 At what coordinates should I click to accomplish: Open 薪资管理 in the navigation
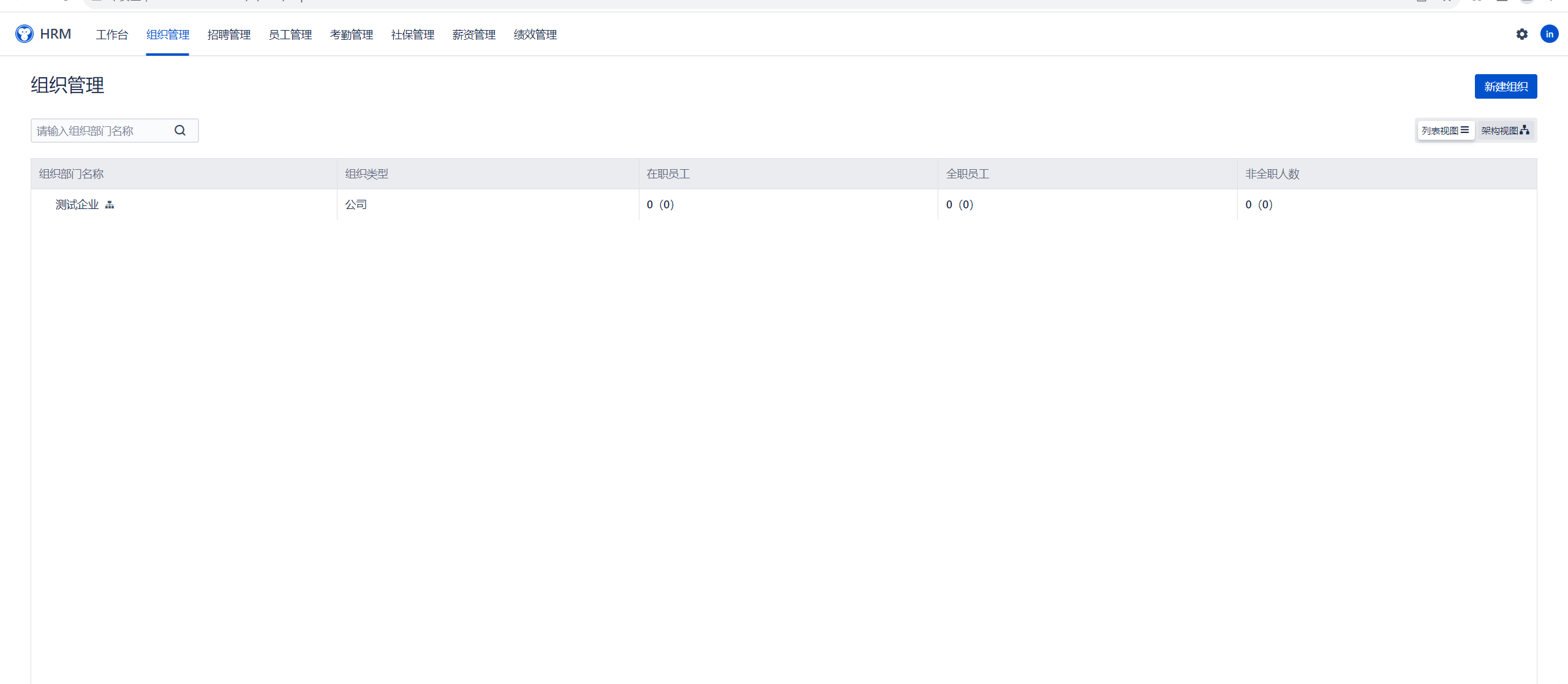[x=474, y=35]
